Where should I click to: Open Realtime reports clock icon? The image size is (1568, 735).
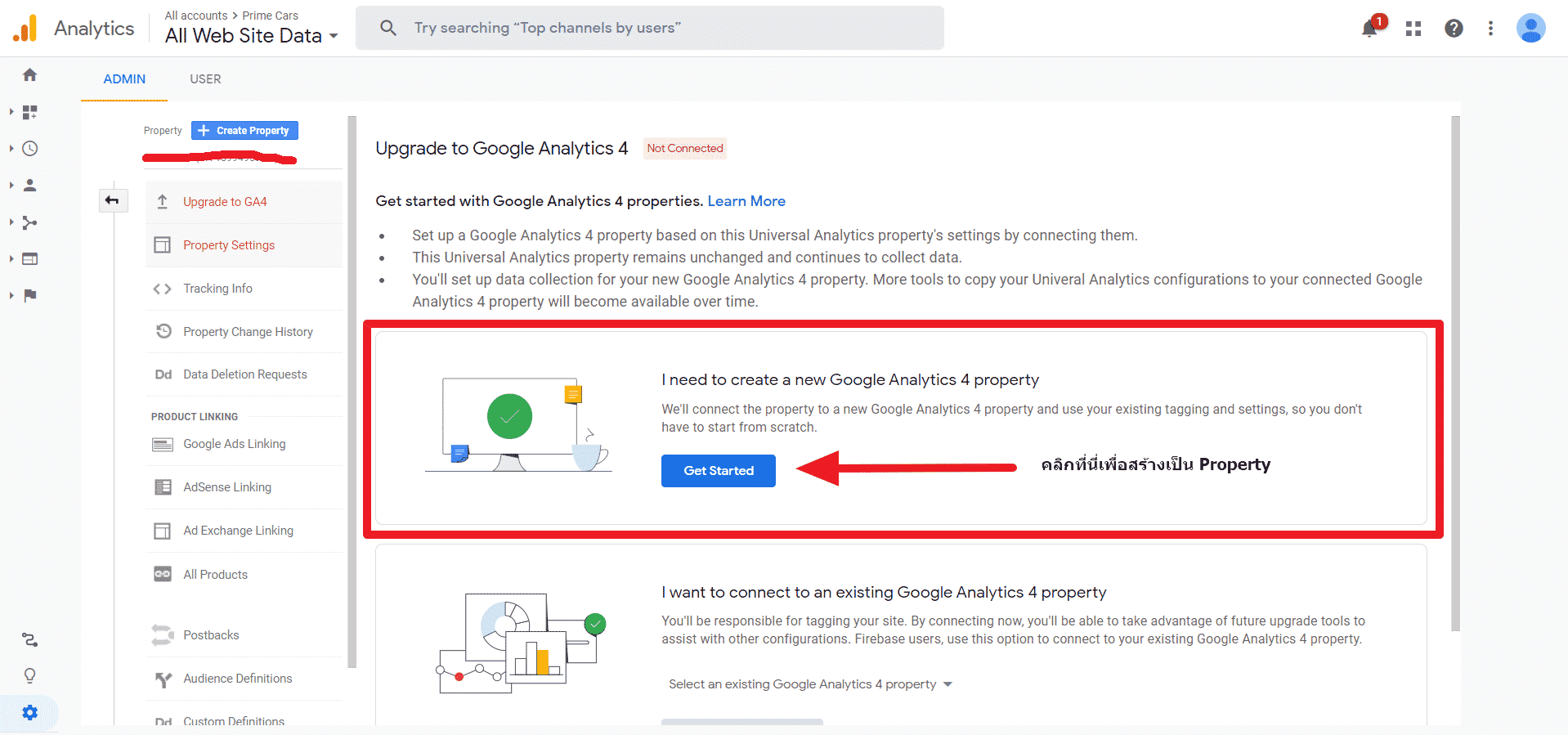30,149
